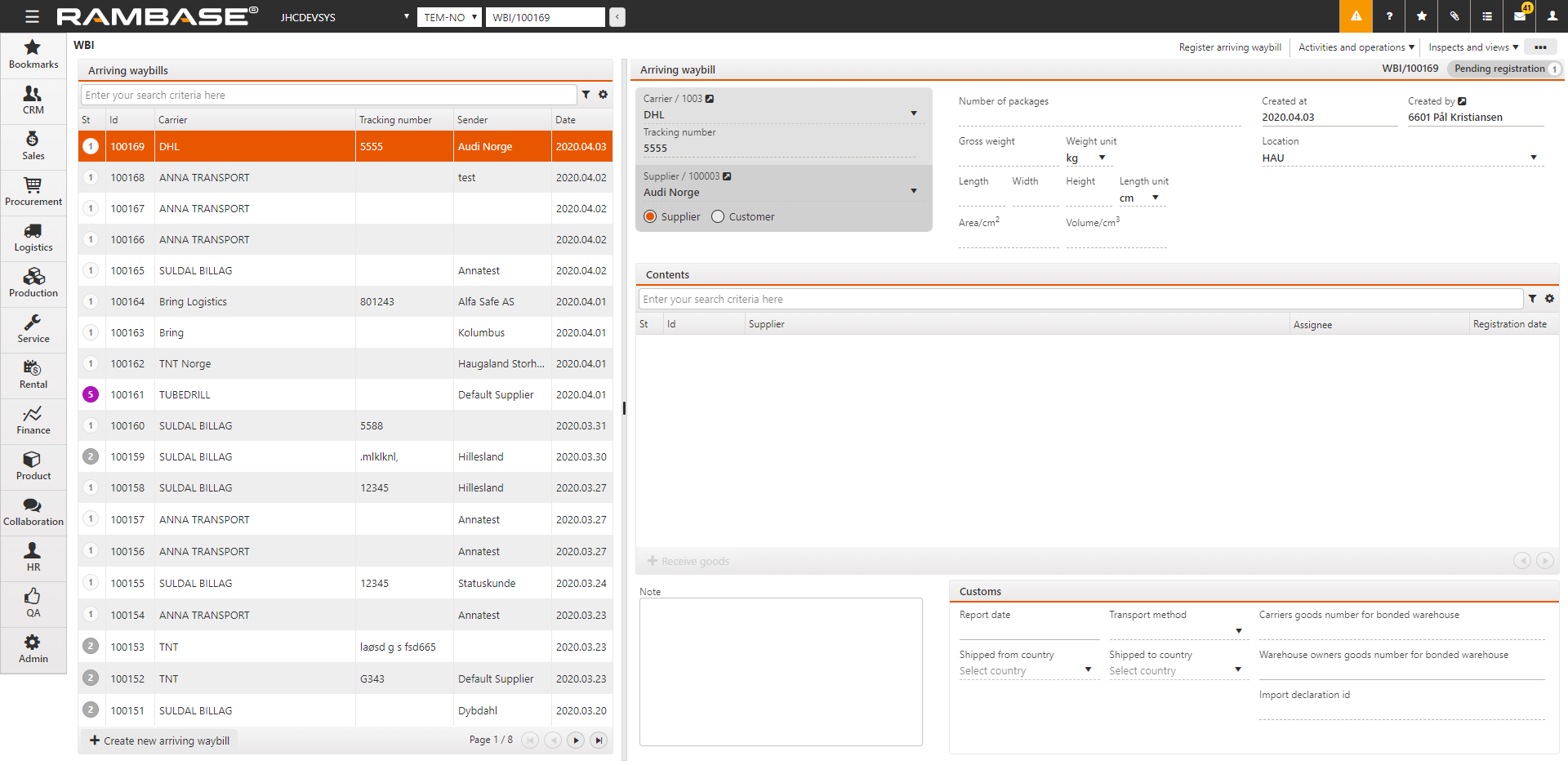Open the more options ellipsis menu
This screenshot has width=1568, height=765.
coord(1540,47)
